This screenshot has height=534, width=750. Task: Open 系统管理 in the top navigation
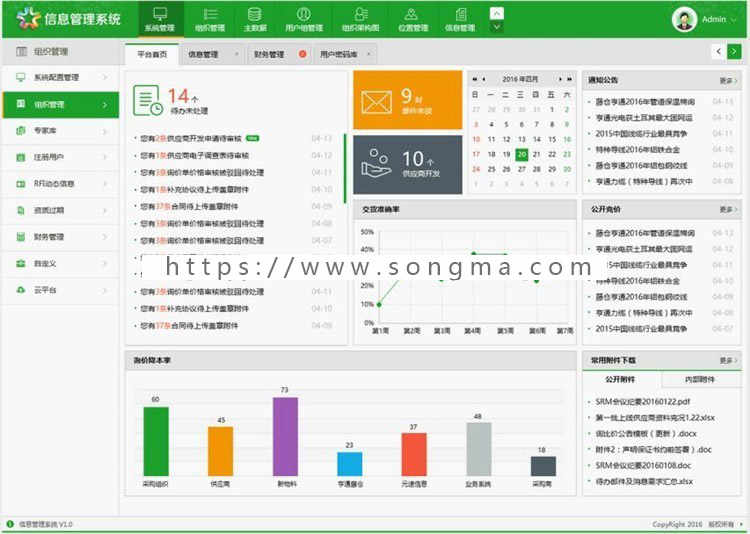click(x=160, y=20)
